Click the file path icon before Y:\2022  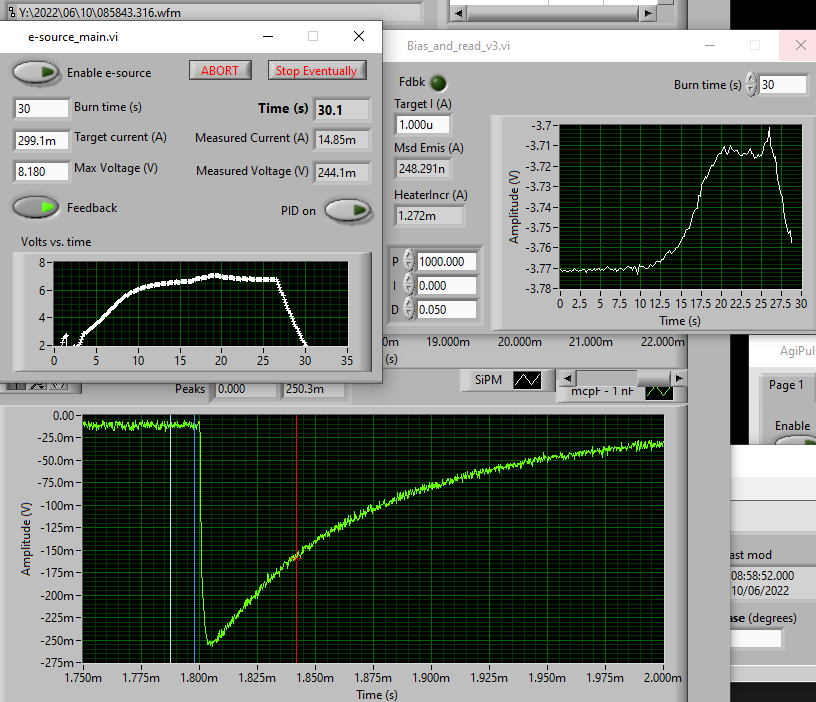pos(9,11)
